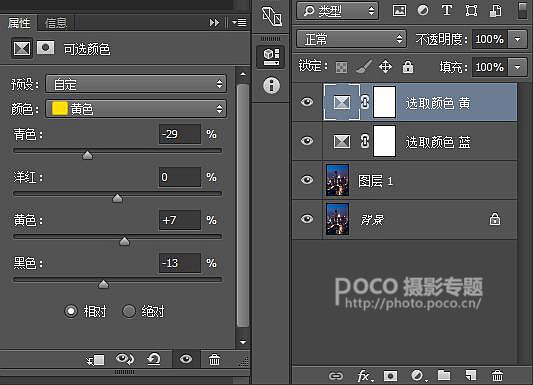Open the Properties panel flyout menu
533x385 pixels.
click(x=239, y=22)
